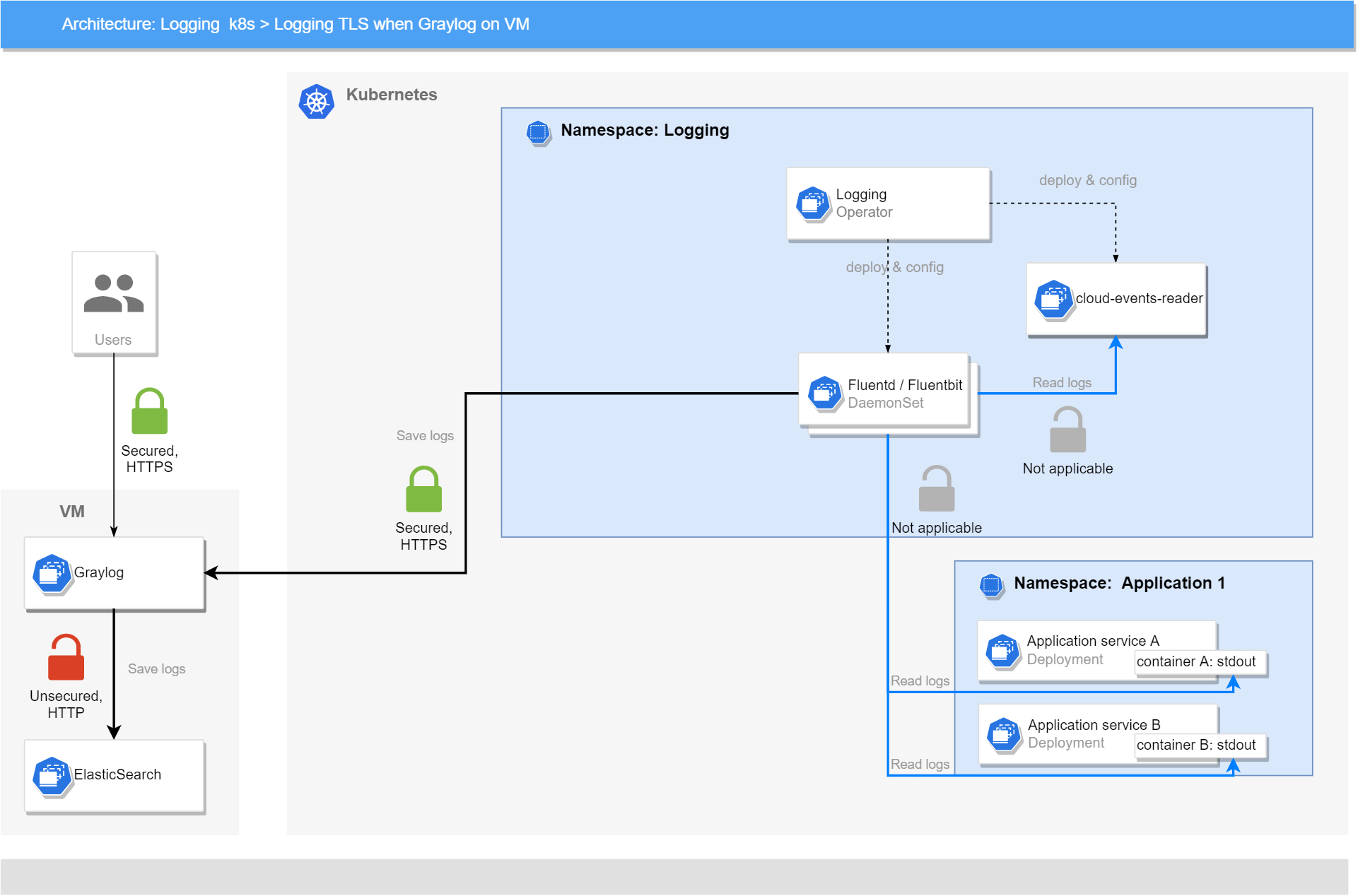Click the VM group label

pos(72,512)
